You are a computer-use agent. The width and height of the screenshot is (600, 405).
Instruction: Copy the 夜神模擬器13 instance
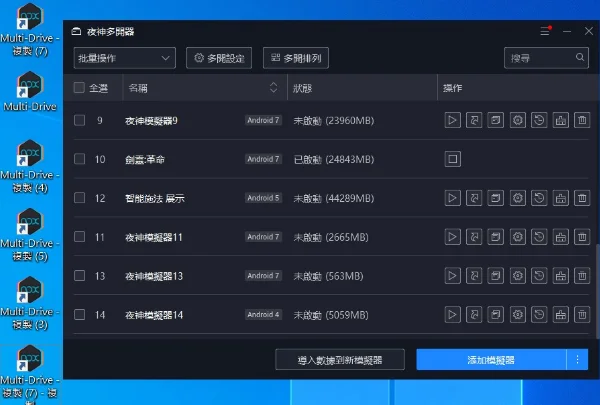coord(496,276)
